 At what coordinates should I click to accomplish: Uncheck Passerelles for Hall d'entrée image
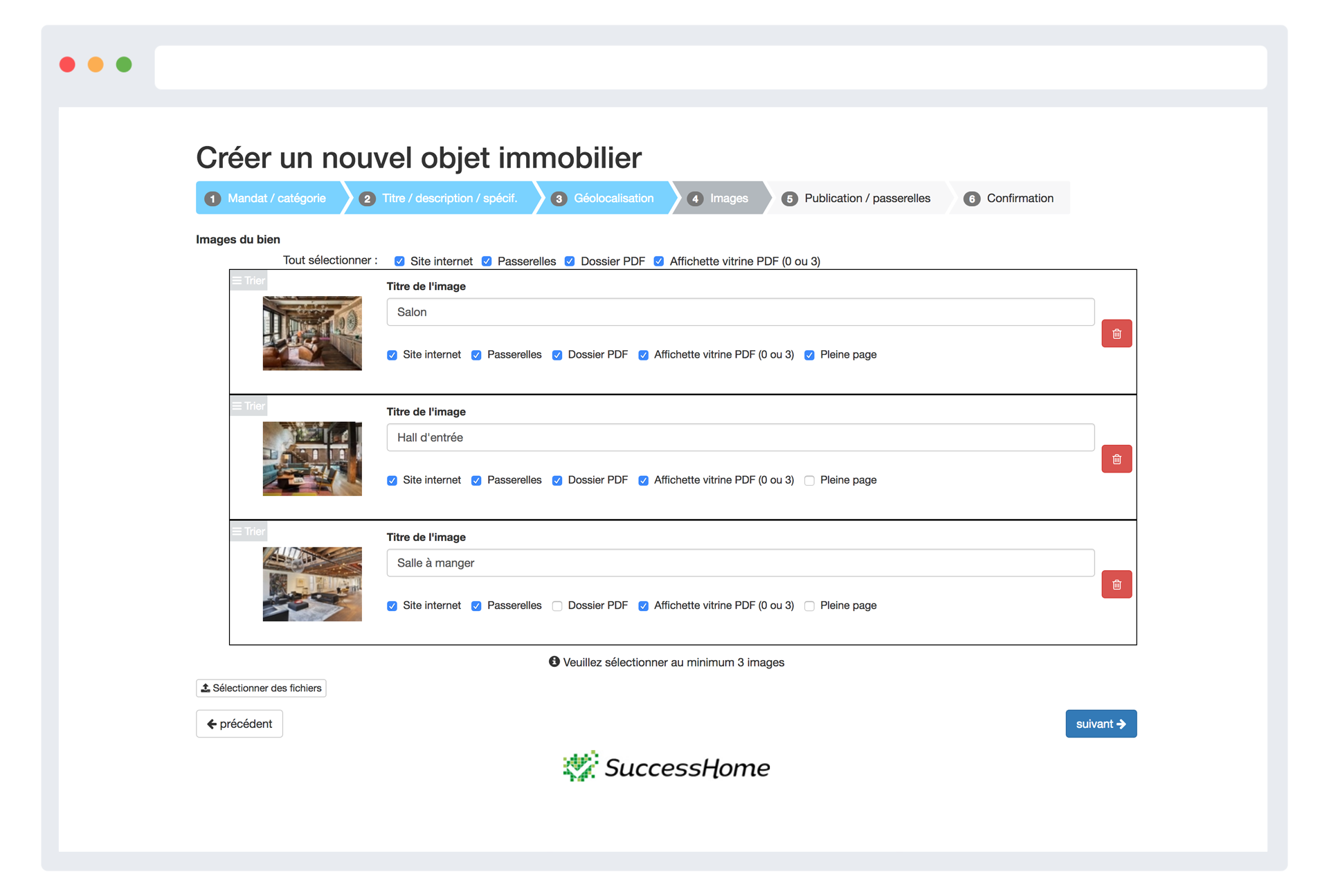(x=476, y=480)
